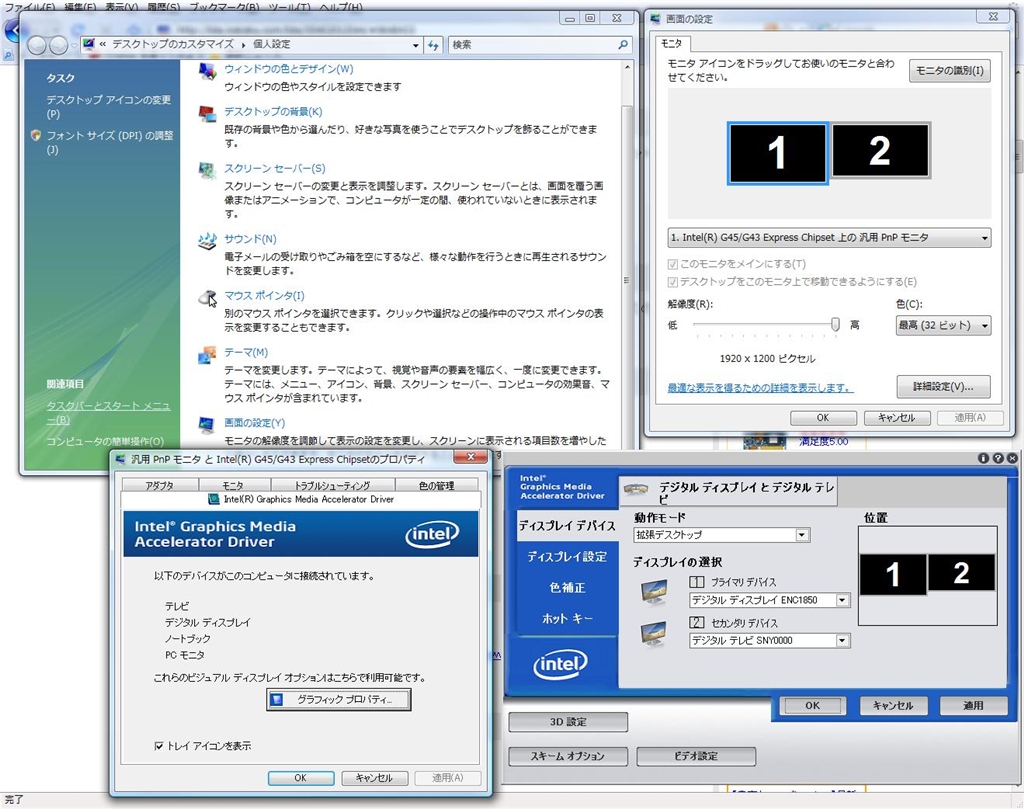Click the monitor icon beside Primary Device
Screen dimensions: 1024x809
[654, 592]
